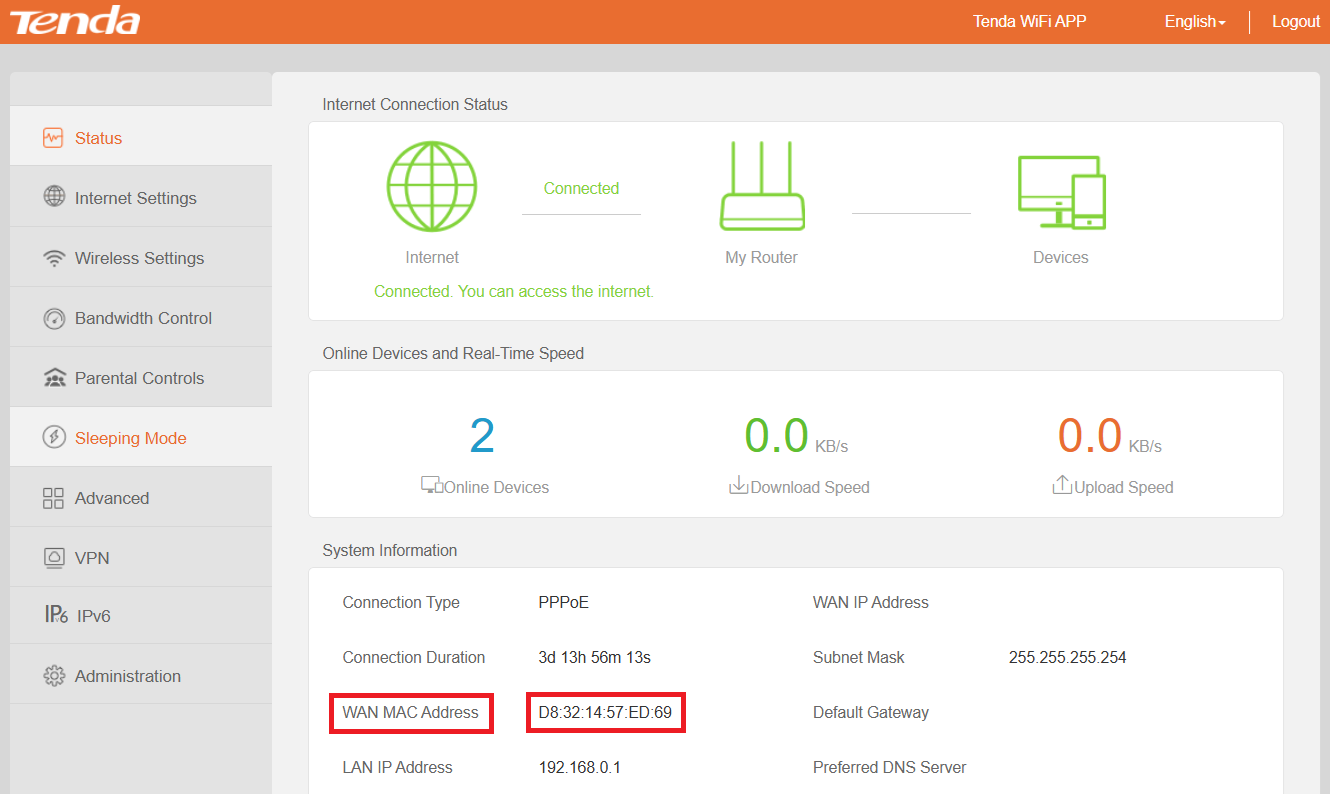Screen dimensions: 1330x794
Task: Click the Tenda logo
Action: (75, 21)
